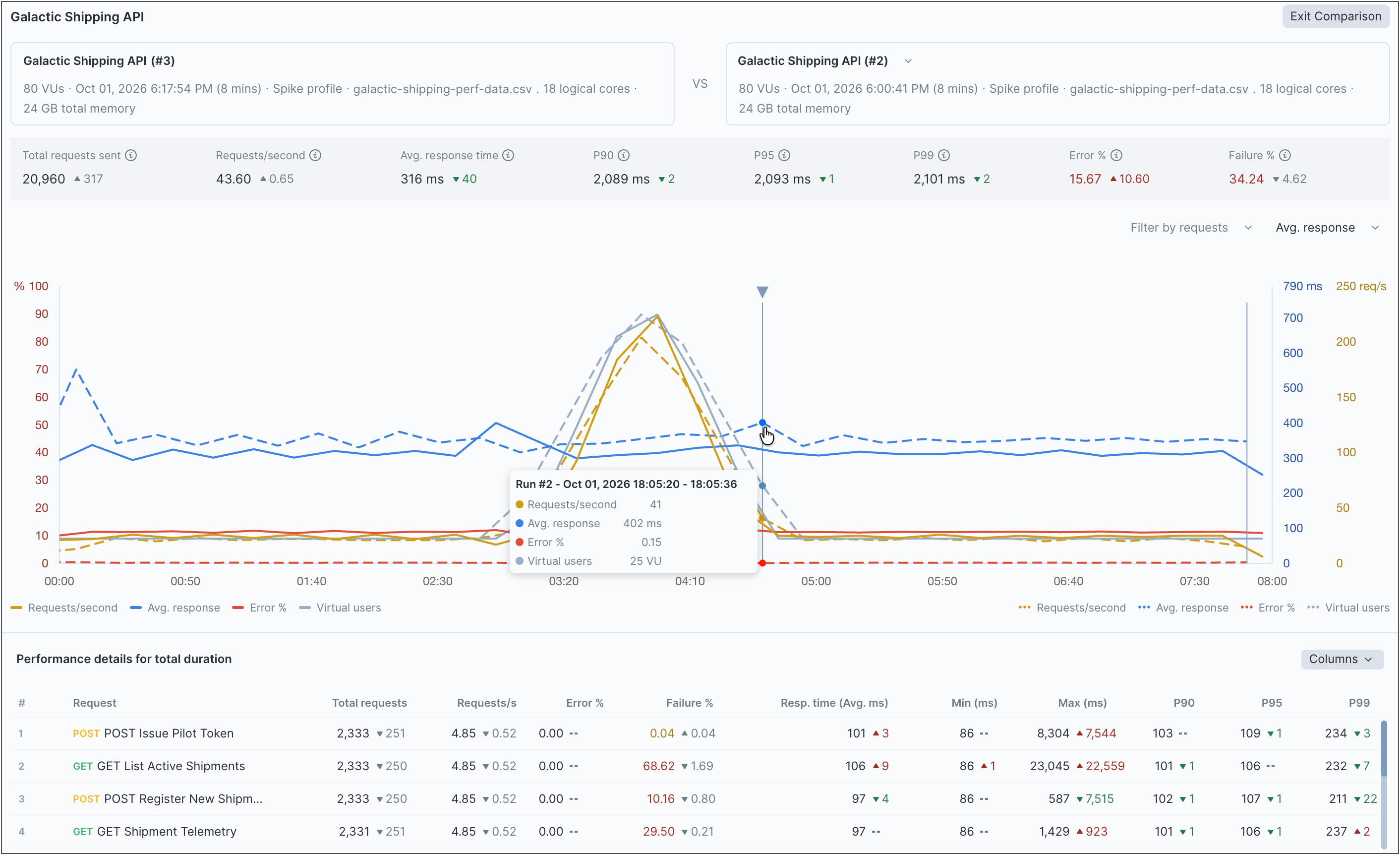Viewport: 1400px width, 855px height.
Task: Open POST Register New Shipm... request
Action: [695, 799]
